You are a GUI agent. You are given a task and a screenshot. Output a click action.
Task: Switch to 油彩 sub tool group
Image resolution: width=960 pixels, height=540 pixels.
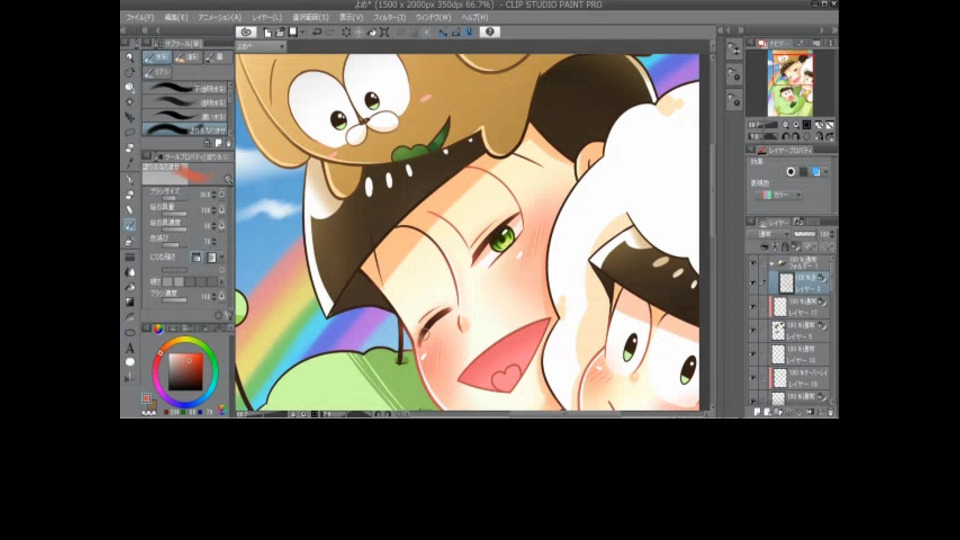(187, 57)
